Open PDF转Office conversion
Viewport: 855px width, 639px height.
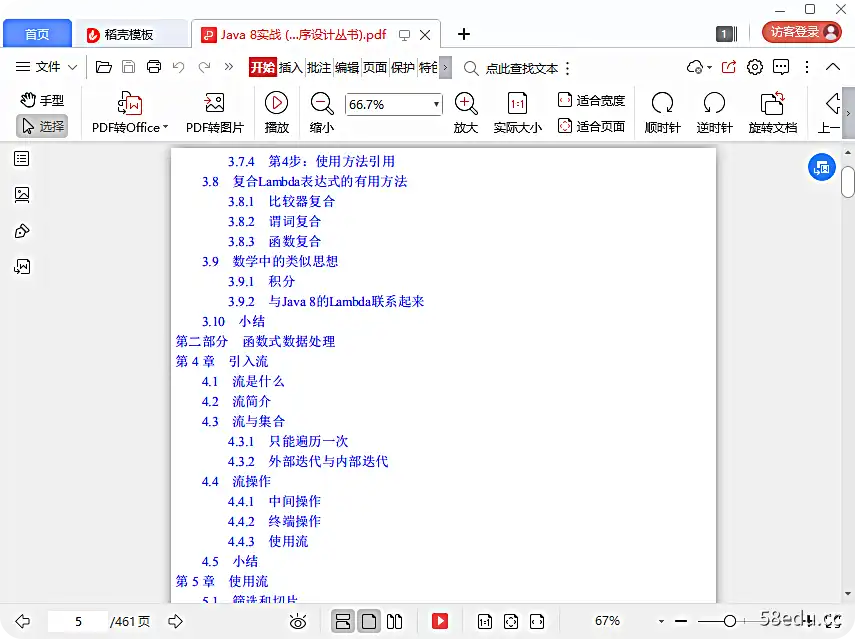pyautogui.click(x=130, y=113)
